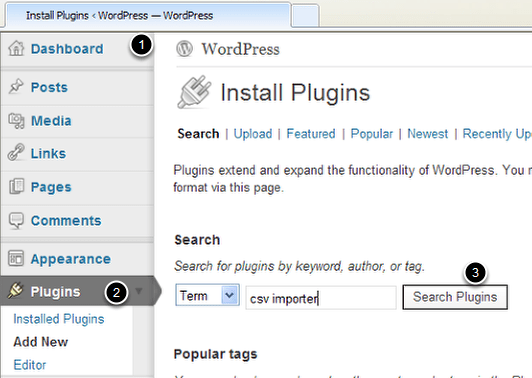
Task: Focus the plugin search text field
Action: pyautogui.click(x=321, y=298)
